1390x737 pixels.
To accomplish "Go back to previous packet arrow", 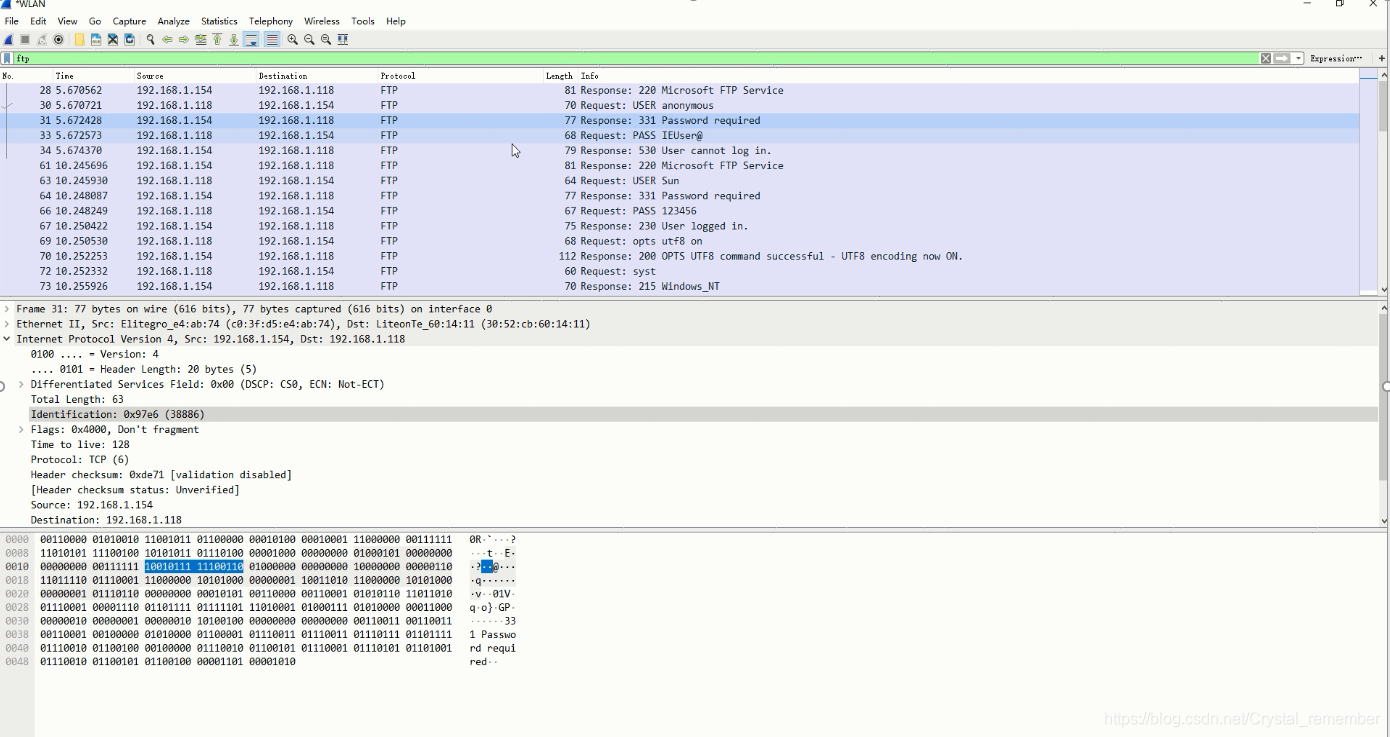I will click(167, 40).
